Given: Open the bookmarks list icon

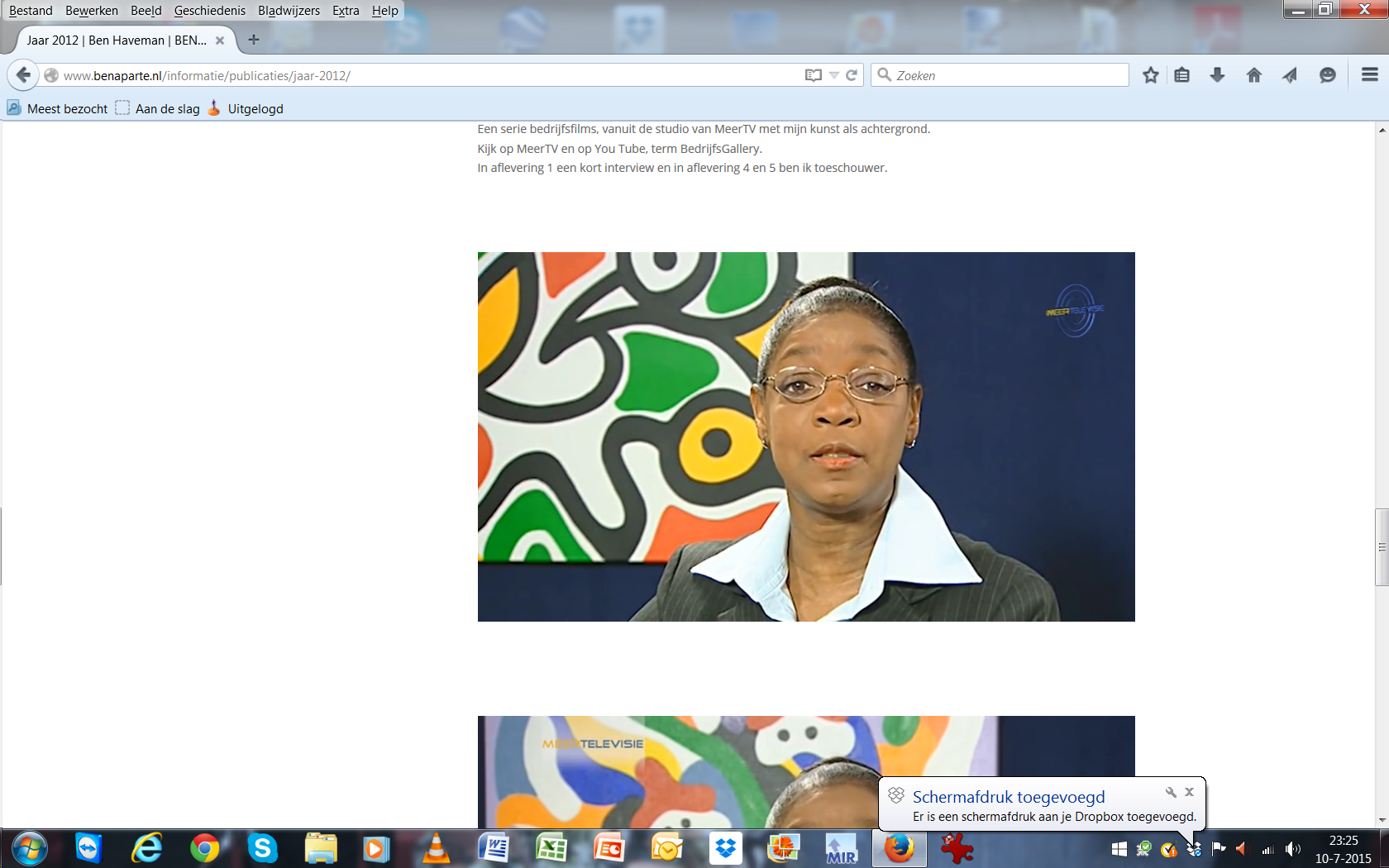Looking at the screenshot, I should click(x=1182, y=75).
